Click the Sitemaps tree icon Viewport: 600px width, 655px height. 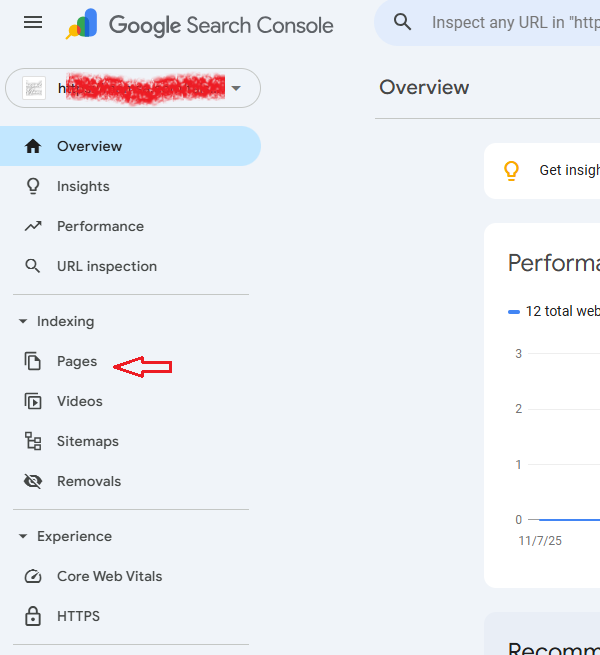[x=33, y=441]
